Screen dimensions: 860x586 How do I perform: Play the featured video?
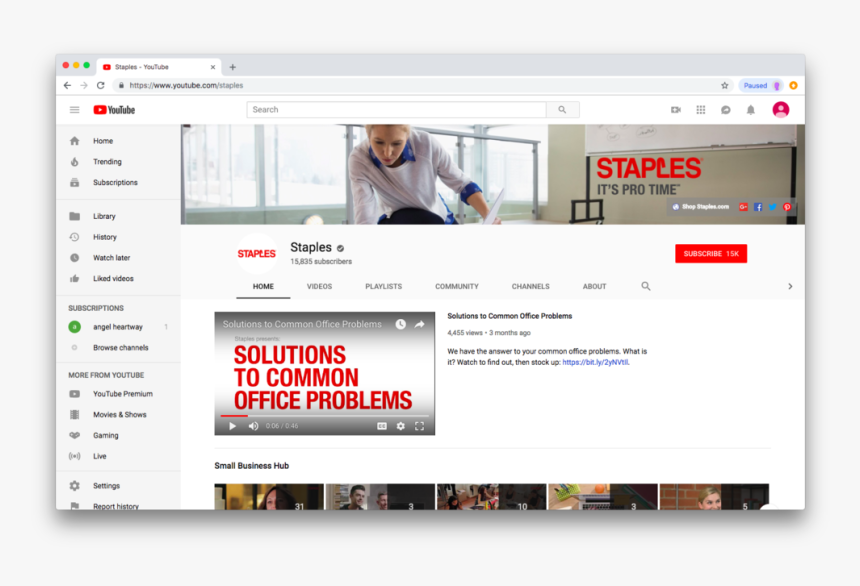[x=233, y=426]
